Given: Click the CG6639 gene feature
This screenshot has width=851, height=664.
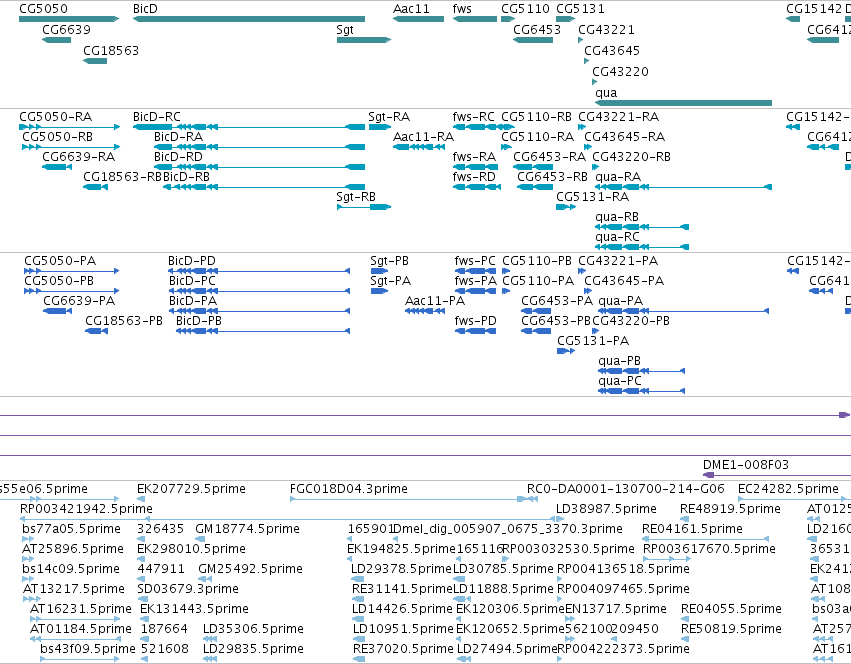Looking at the screenshot, I should point(56,40).
